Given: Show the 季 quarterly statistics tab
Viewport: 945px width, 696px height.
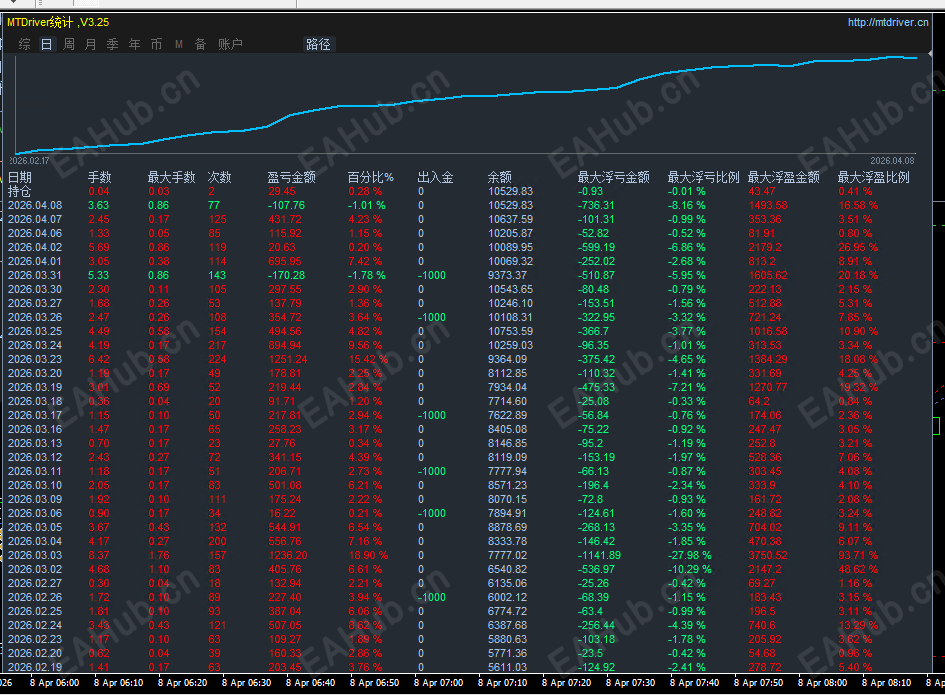Looking at the screenshot, I should [113, 44].
